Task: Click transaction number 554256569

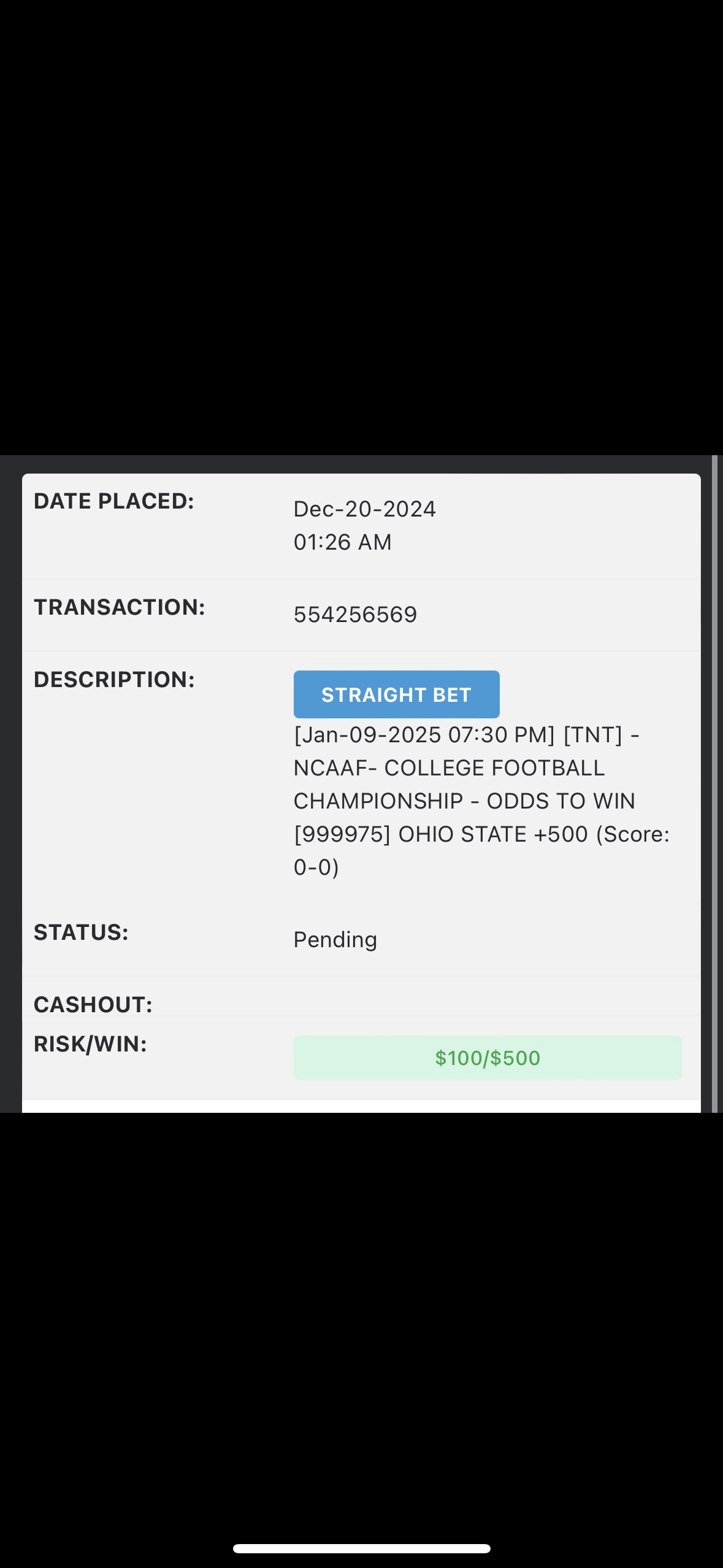Action: [355, 614]
